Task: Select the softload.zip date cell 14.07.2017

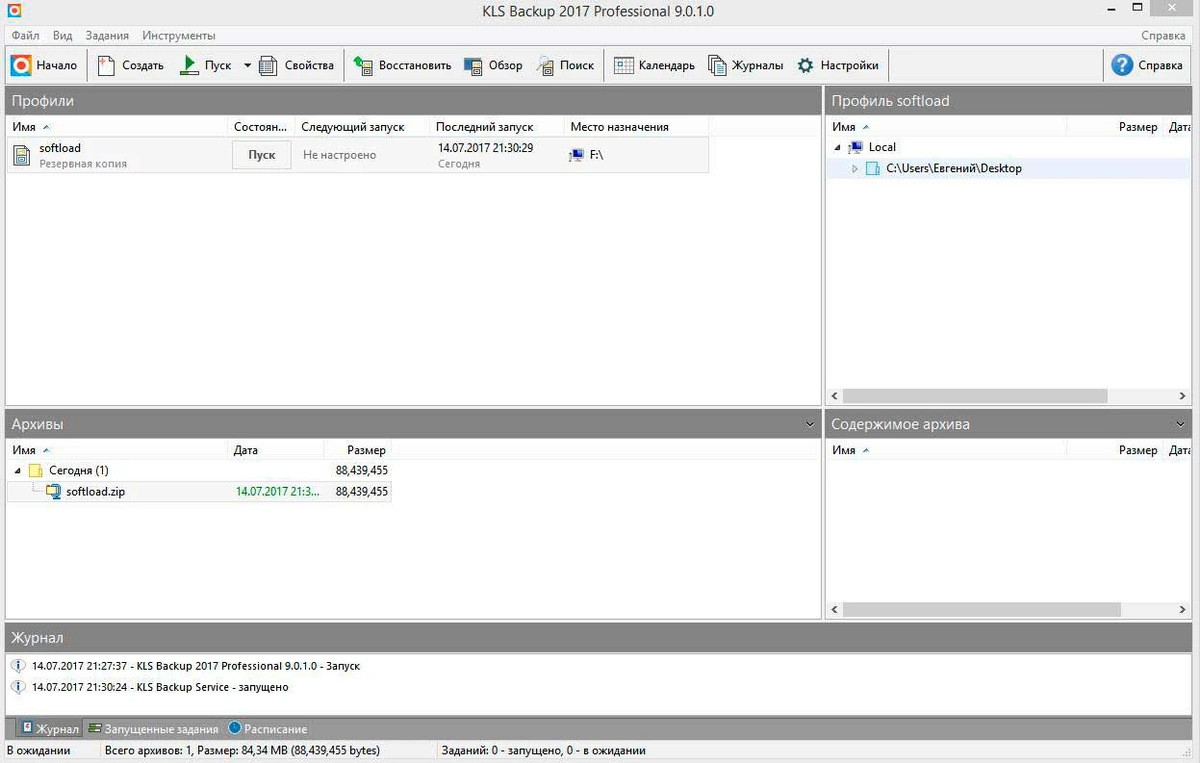Action: point(278,492)
